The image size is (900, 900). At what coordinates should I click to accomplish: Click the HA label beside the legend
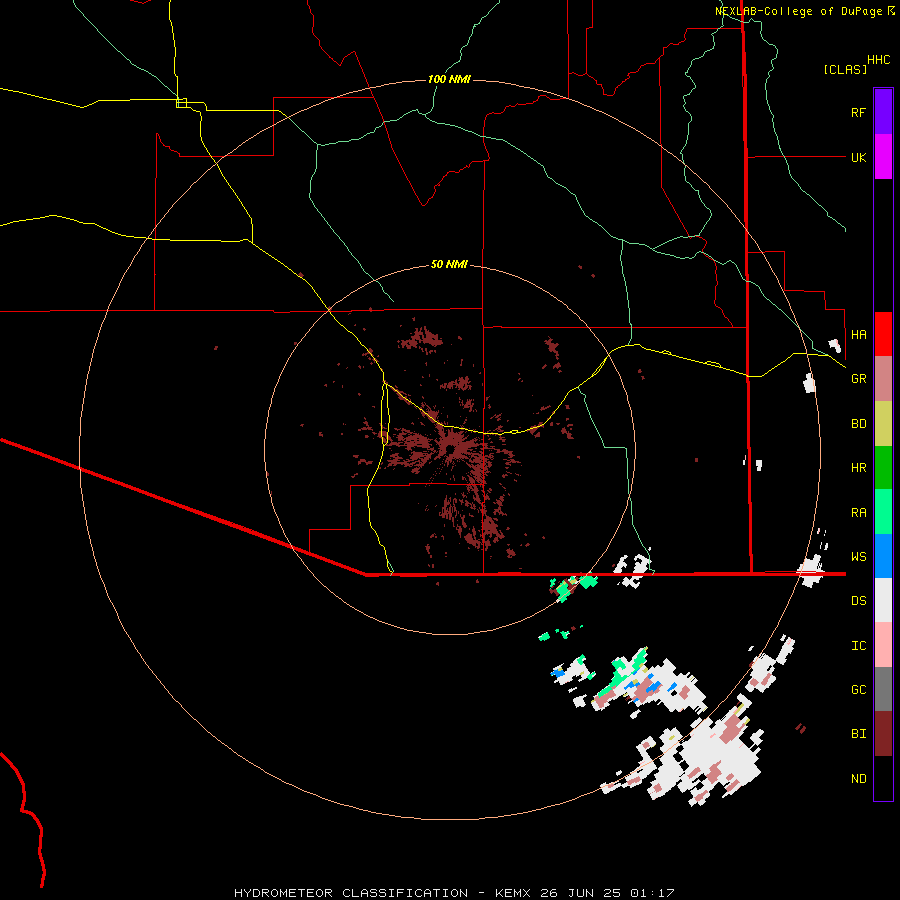coord(858,334)
